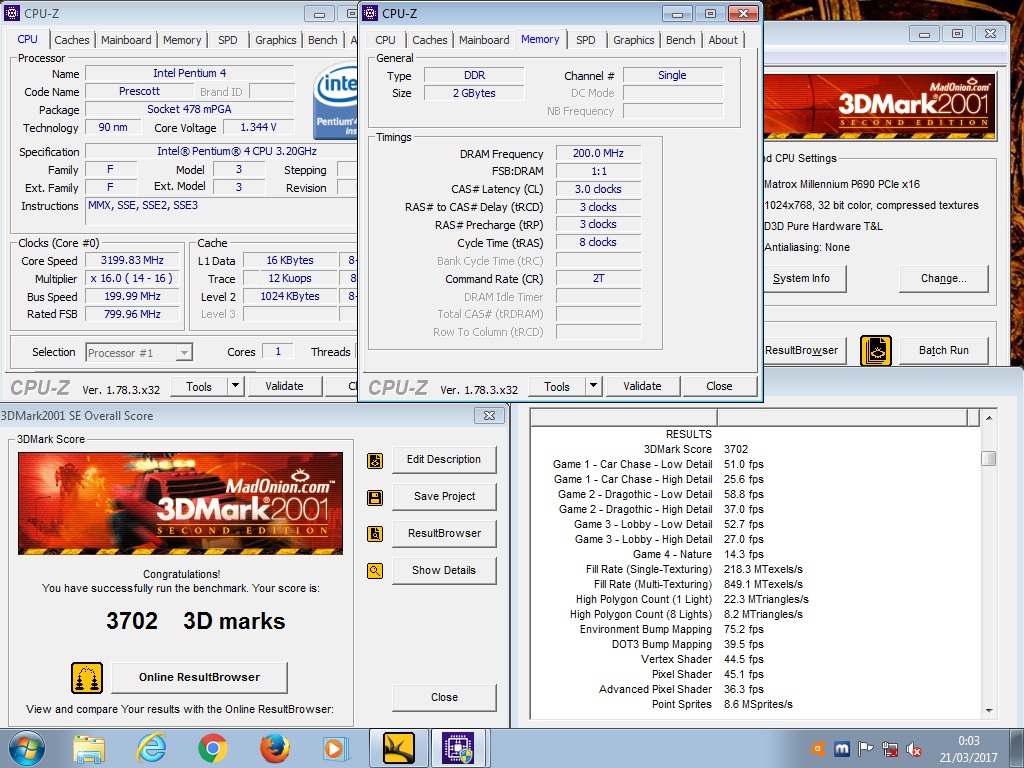Viewport: 1024px width, 768px height.
Task: Click the 'Game 4 - Nature' results row
Action: pyautogui.click(x=698, y=554)
